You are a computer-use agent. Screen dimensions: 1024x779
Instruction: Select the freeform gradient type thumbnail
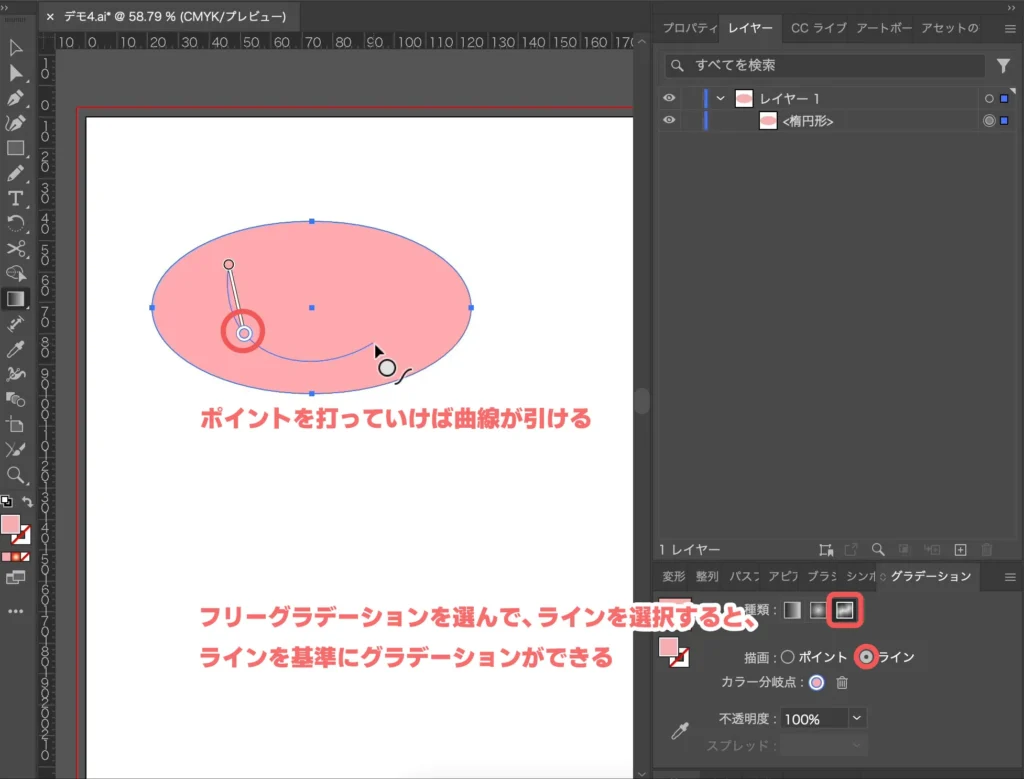[843, 610]
